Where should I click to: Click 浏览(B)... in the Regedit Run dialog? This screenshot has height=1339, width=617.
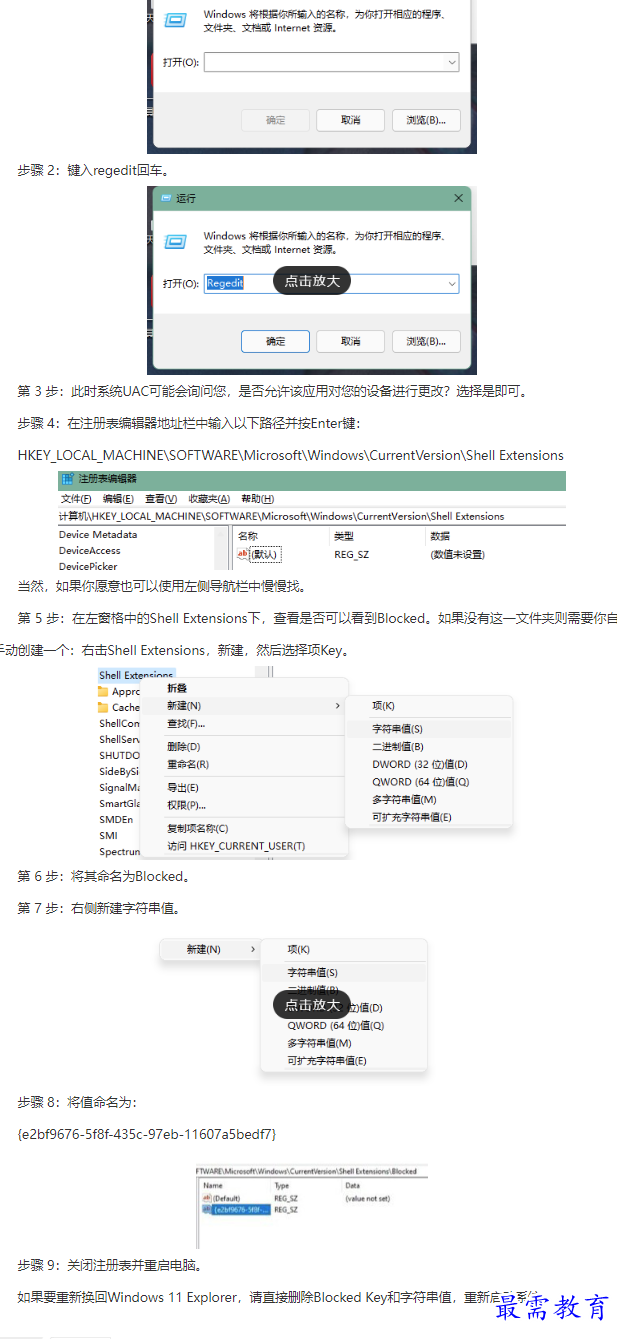426,342
